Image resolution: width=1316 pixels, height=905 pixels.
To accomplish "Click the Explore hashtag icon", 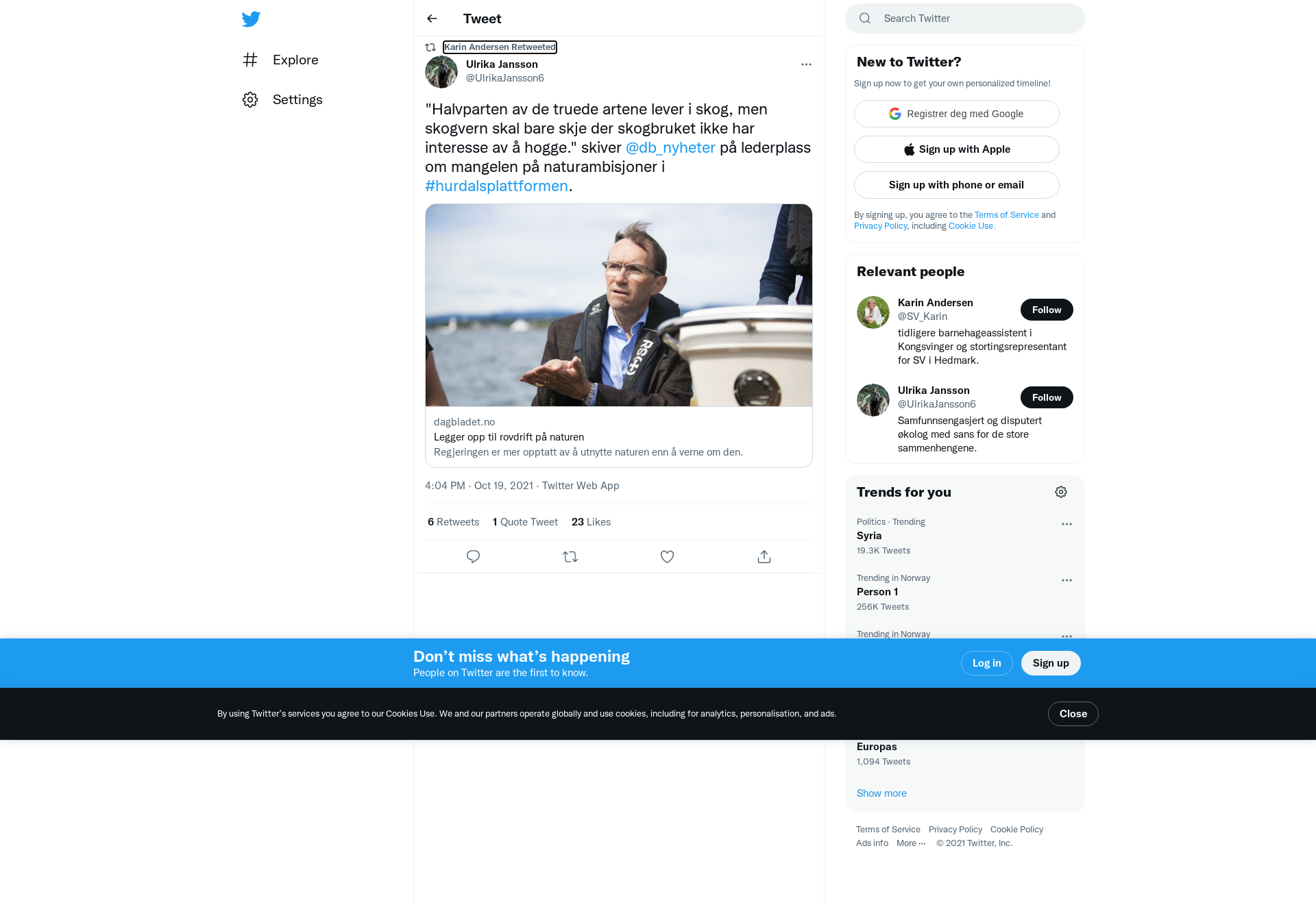I will click(250, 60).
